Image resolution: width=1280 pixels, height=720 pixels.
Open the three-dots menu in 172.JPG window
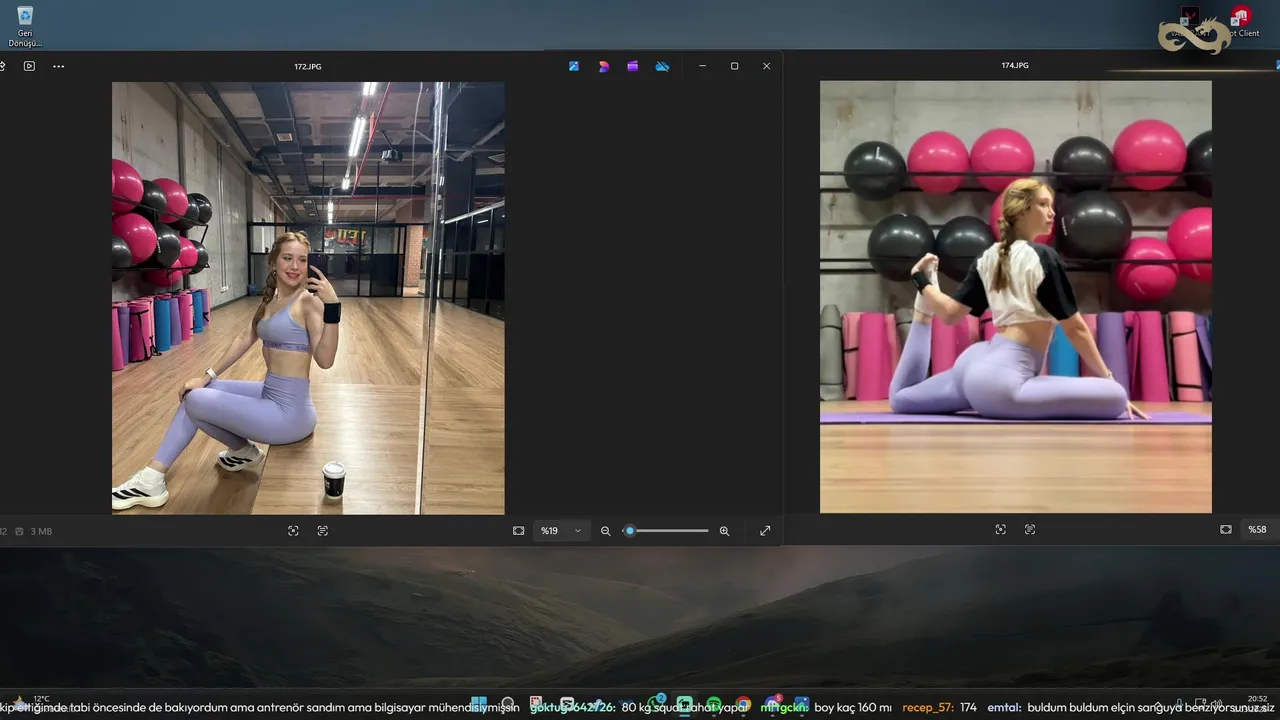58,66
